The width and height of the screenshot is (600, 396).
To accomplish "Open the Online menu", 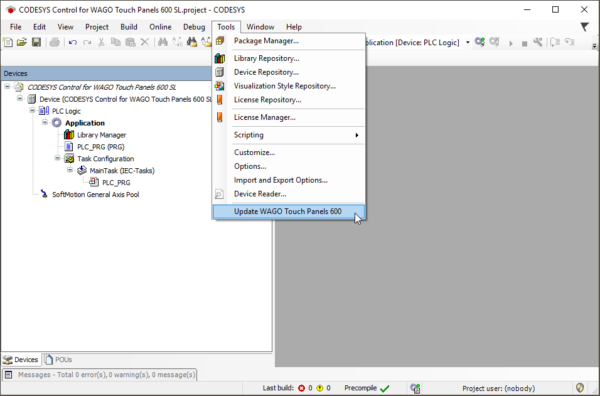I will click(x=160, y=27).
